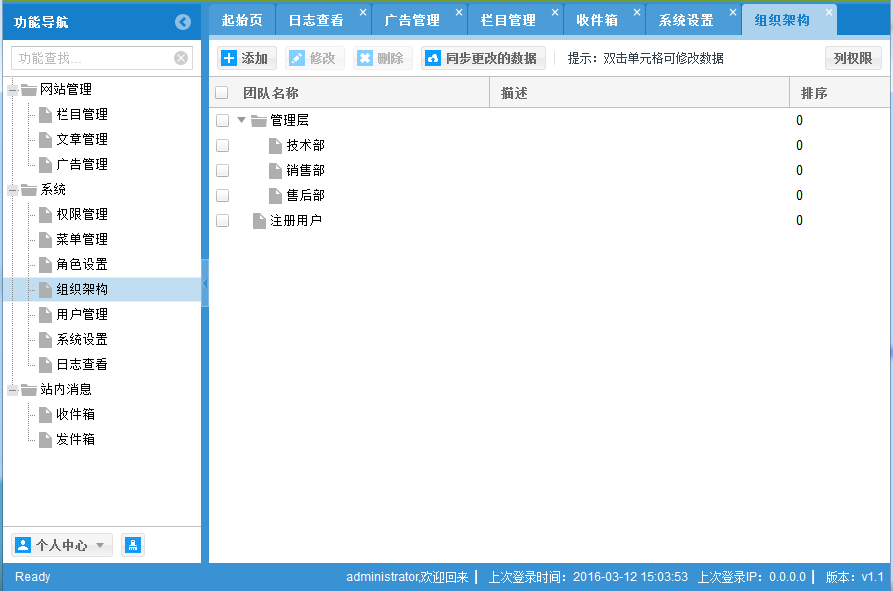Select the checkbox beside 技术部

click(x=224, y=145)
